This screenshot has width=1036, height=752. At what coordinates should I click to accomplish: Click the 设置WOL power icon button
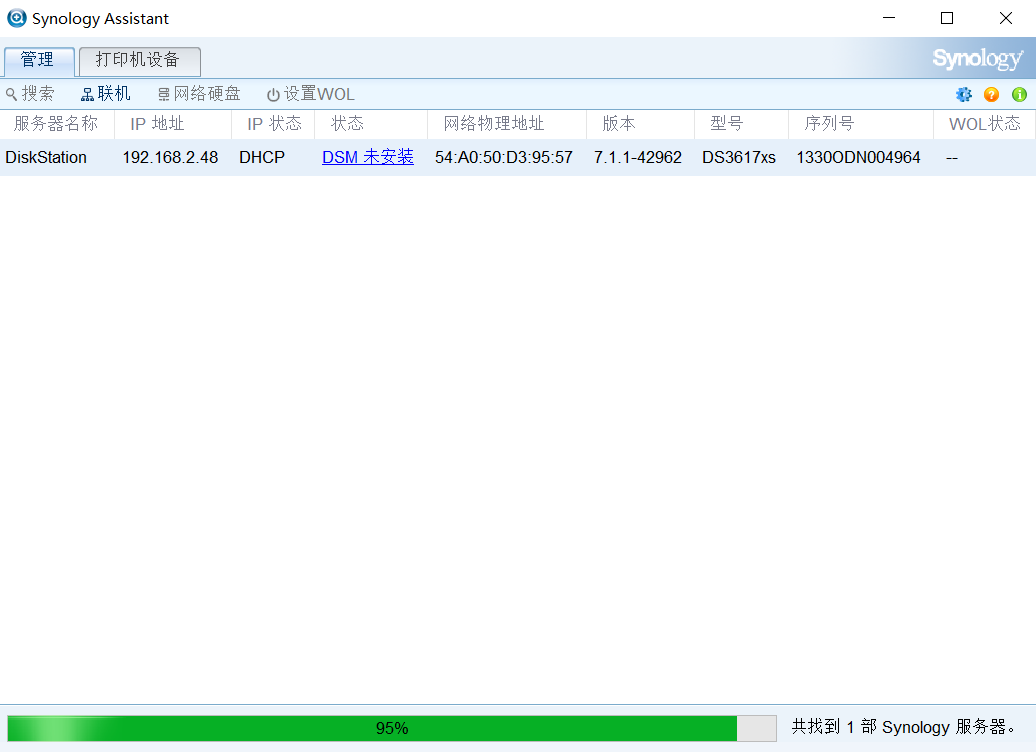click(x=273, y=95)
